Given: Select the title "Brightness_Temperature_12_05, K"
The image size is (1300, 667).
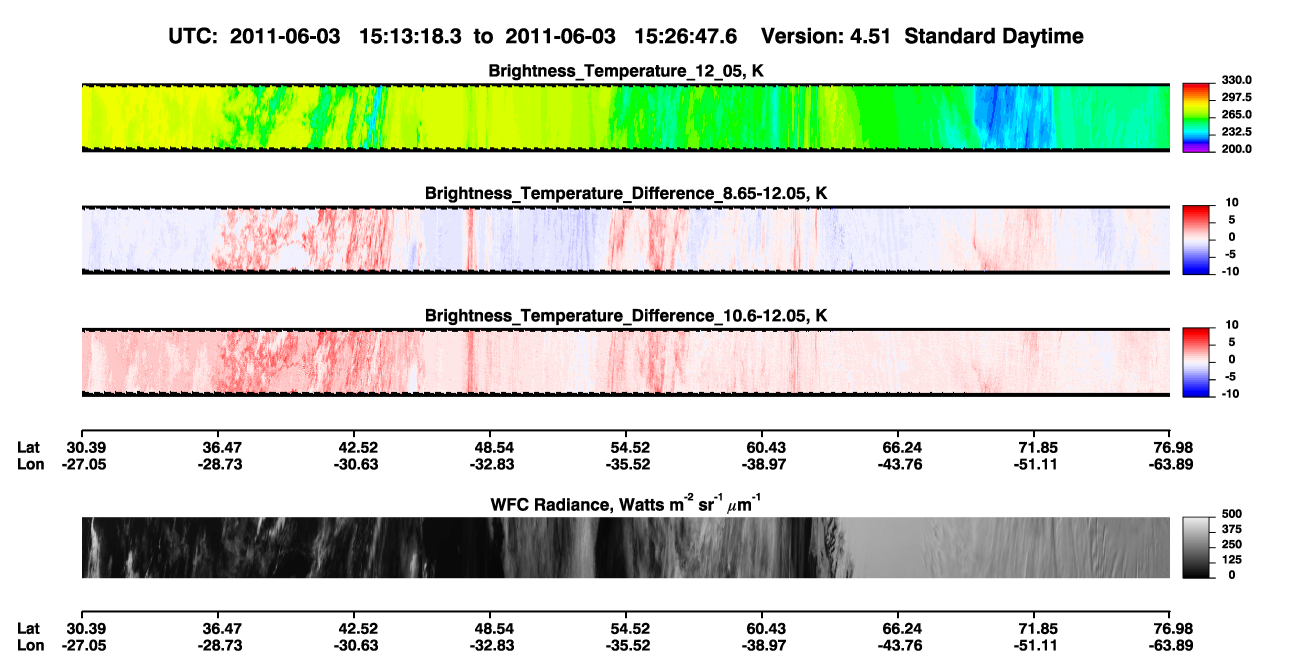Looking at the screenshot, I should click(x=626, y=71).
